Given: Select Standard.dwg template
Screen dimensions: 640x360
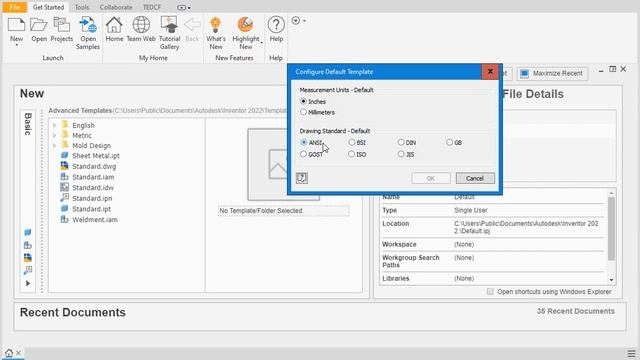Looking at the screenshot, I should 94,166.
